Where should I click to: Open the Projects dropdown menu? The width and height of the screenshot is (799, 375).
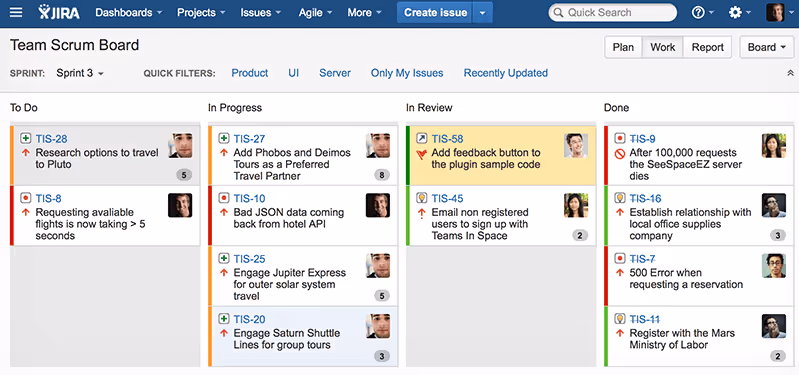pos(200,12)
